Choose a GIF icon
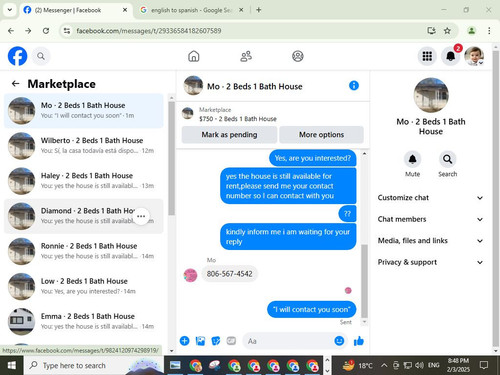500x375 pixels. pyautogui.click(x=231, y=341)
